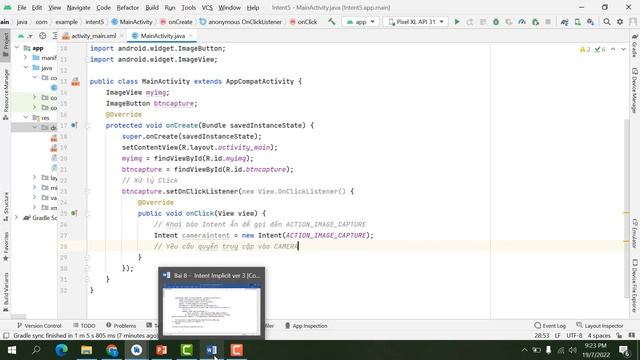
Task: Click warnings indicator showing 2 problems
Action: point(584,49)
